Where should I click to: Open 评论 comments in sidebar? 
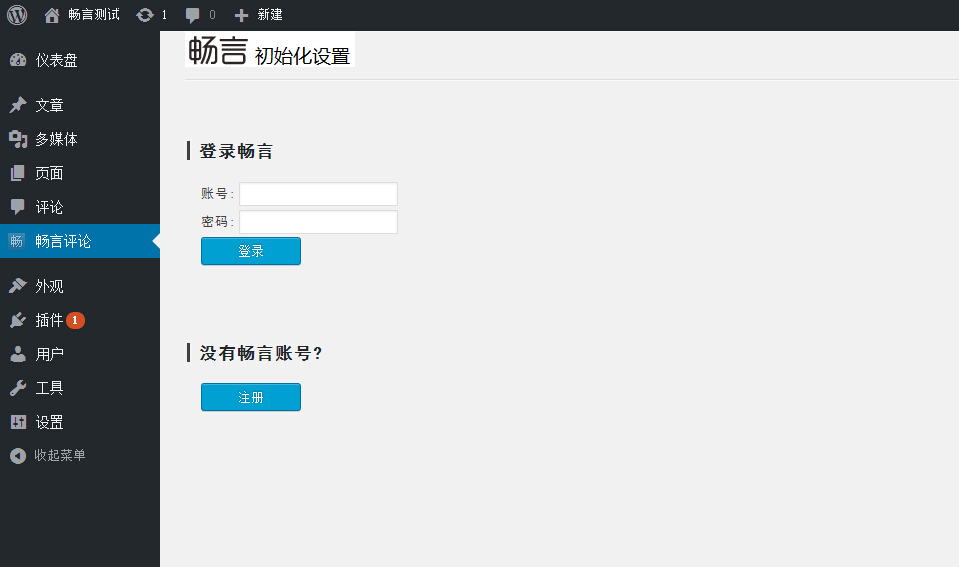49,207
